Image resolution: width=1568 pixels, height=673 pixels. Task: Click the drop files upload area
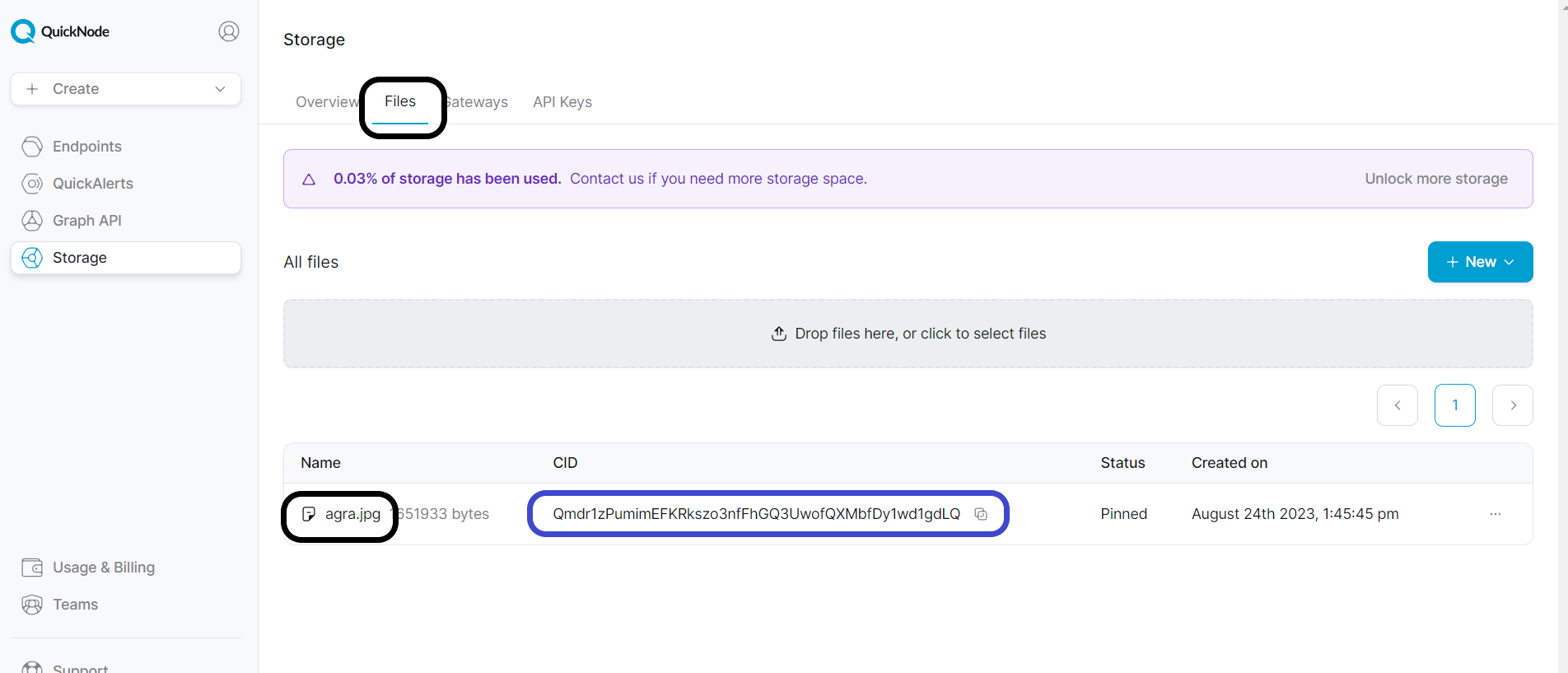(908, 334)
